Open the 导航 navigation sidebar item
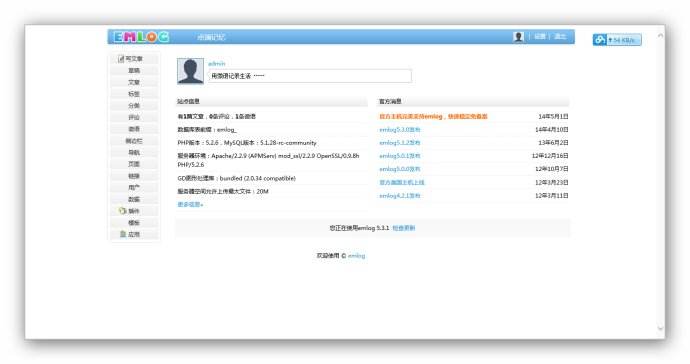 point(134,152)
